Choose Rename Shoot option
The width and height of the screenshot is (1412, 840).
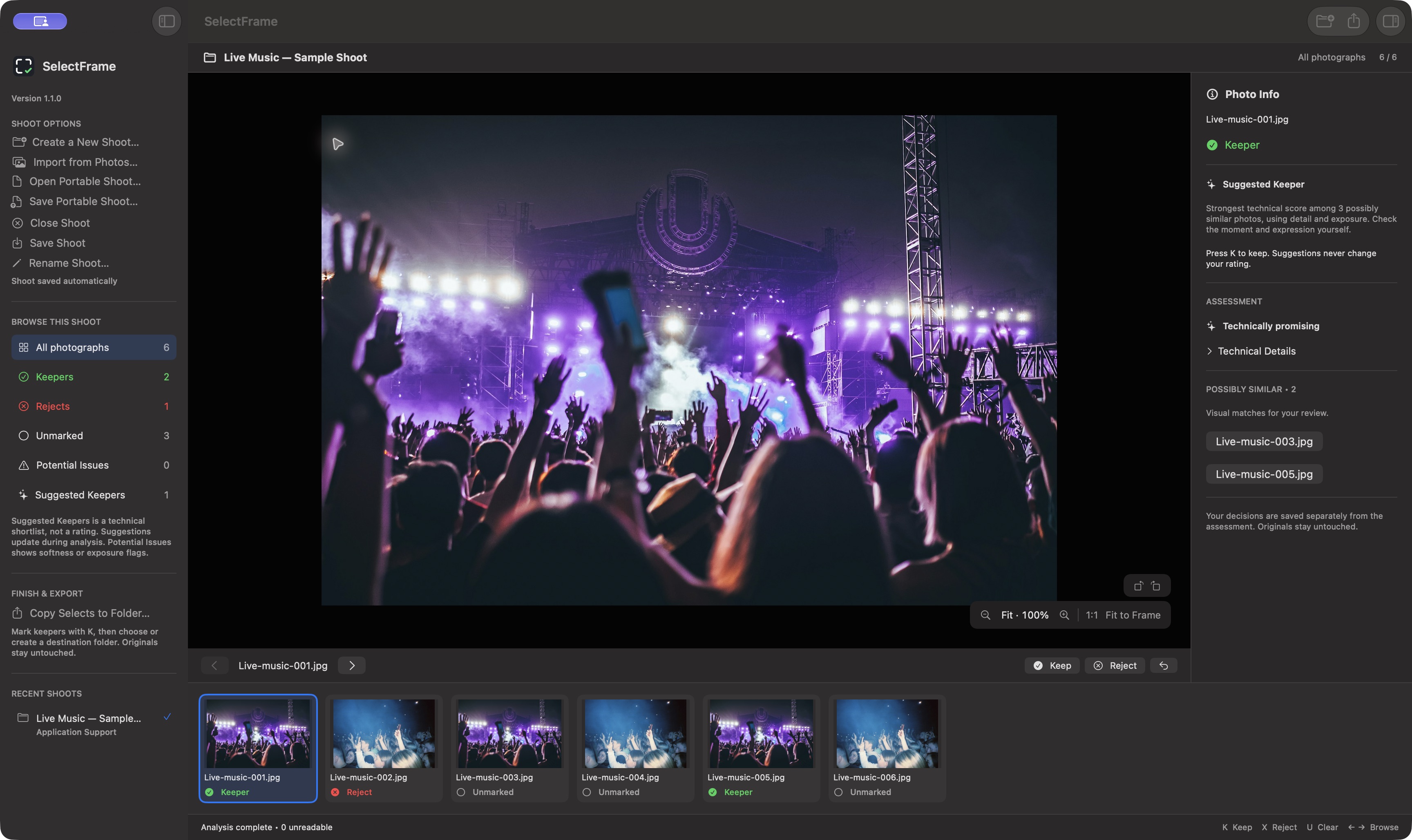60,263
